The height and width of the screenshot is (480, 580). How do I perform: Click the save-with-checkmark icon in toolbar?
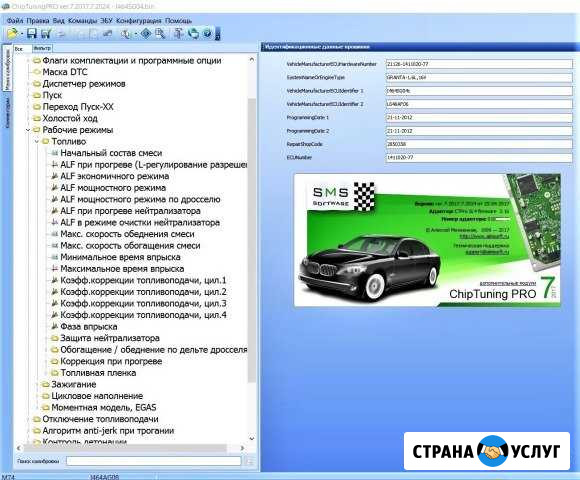(46, 34)
